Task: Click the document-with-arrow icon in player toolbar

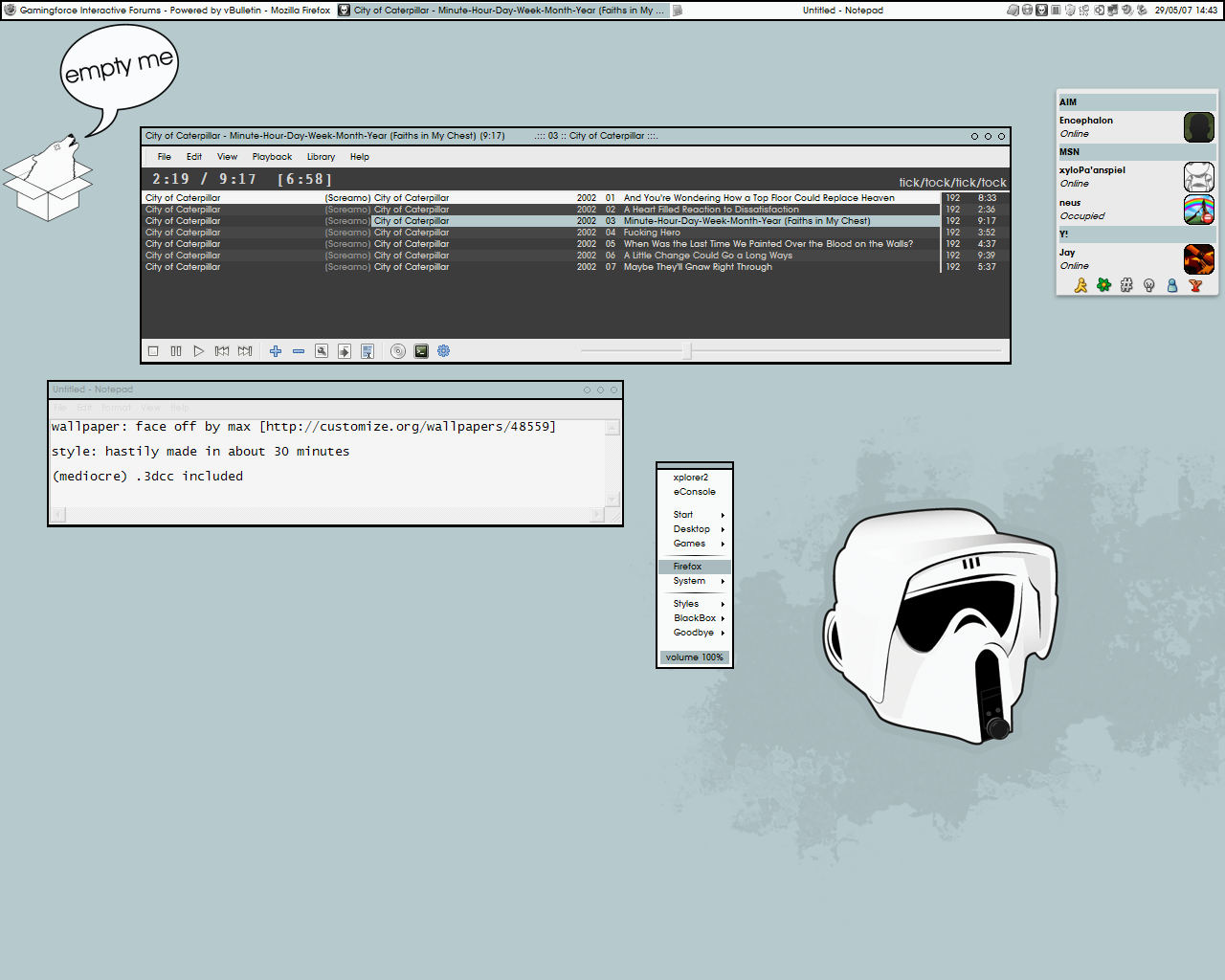Action: (x=345, y=351)
